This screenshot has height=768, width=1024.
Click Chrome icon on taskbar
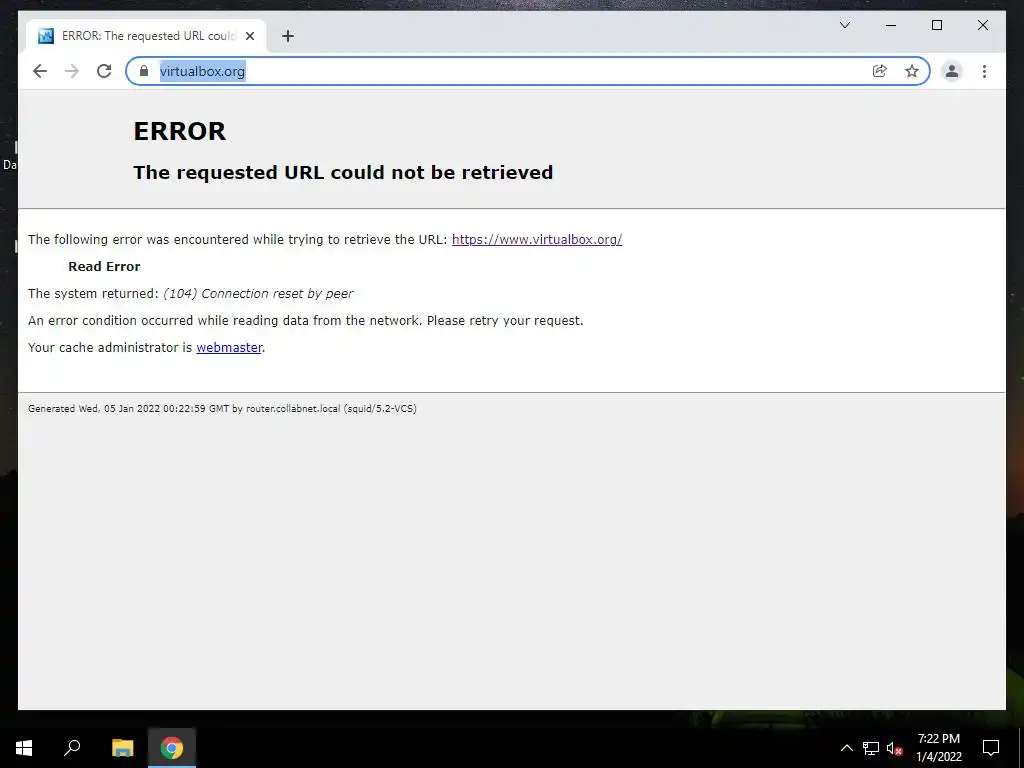[x=172, y=748]
